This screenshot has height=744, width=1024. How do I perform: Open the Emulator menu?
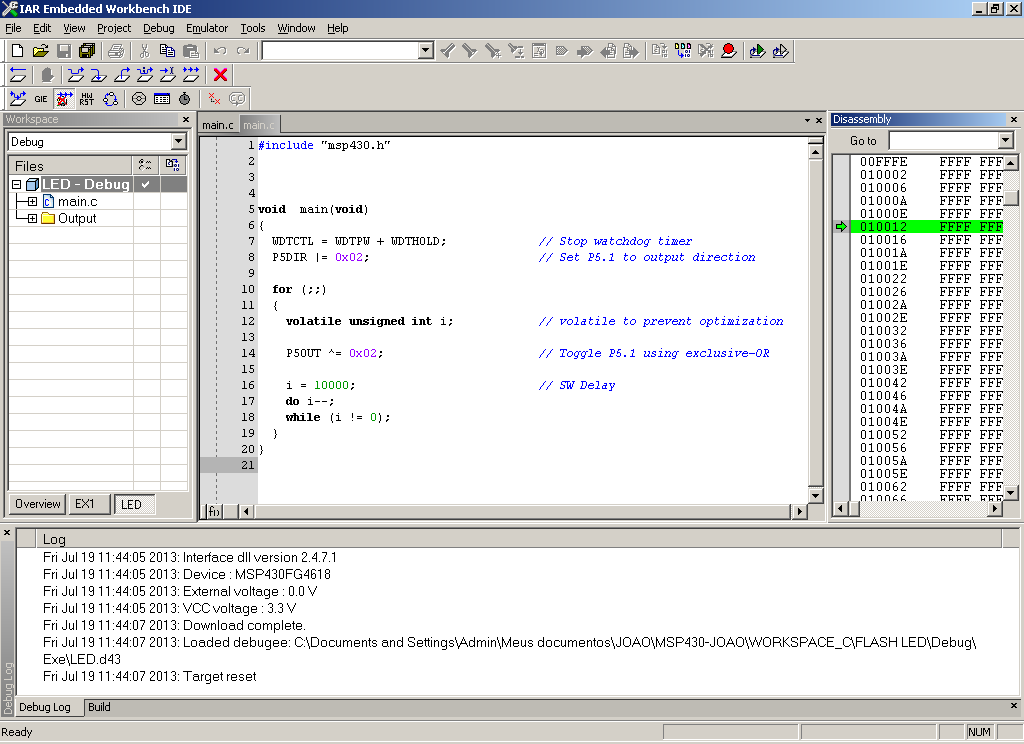pyautogui.click(x=207, y=28)
